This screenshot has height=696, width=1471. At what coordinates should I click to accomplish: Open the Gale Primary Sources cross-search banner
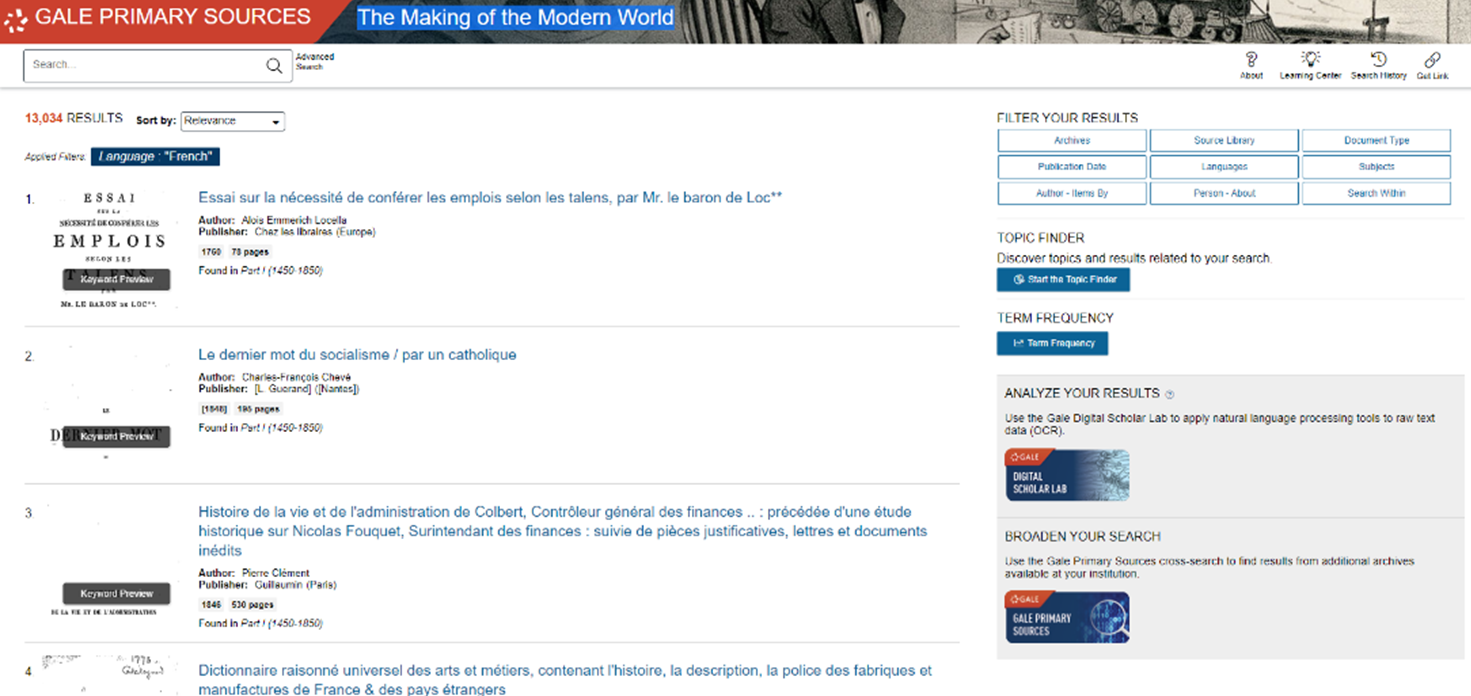click(x=1065, y=617)
